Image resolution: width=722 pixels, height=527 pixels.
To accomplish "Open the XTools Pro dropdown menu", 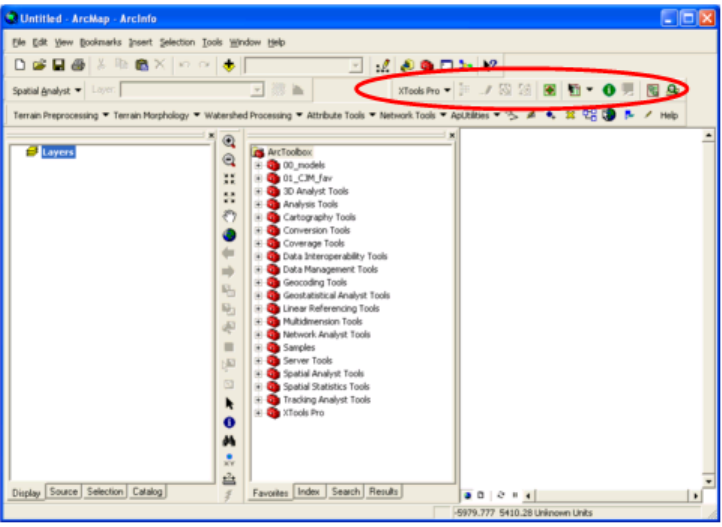I will [x=424, y=91].
